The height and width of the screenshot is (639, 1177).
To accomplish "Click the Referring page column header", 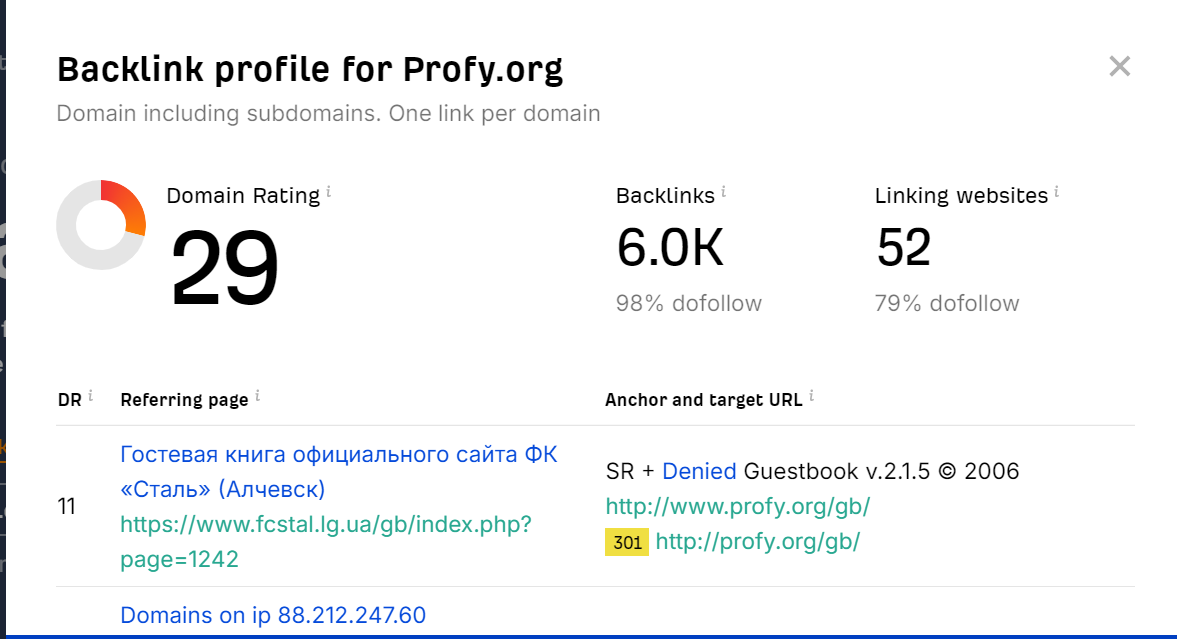I will pyautogui.click(x=184, y=399).
